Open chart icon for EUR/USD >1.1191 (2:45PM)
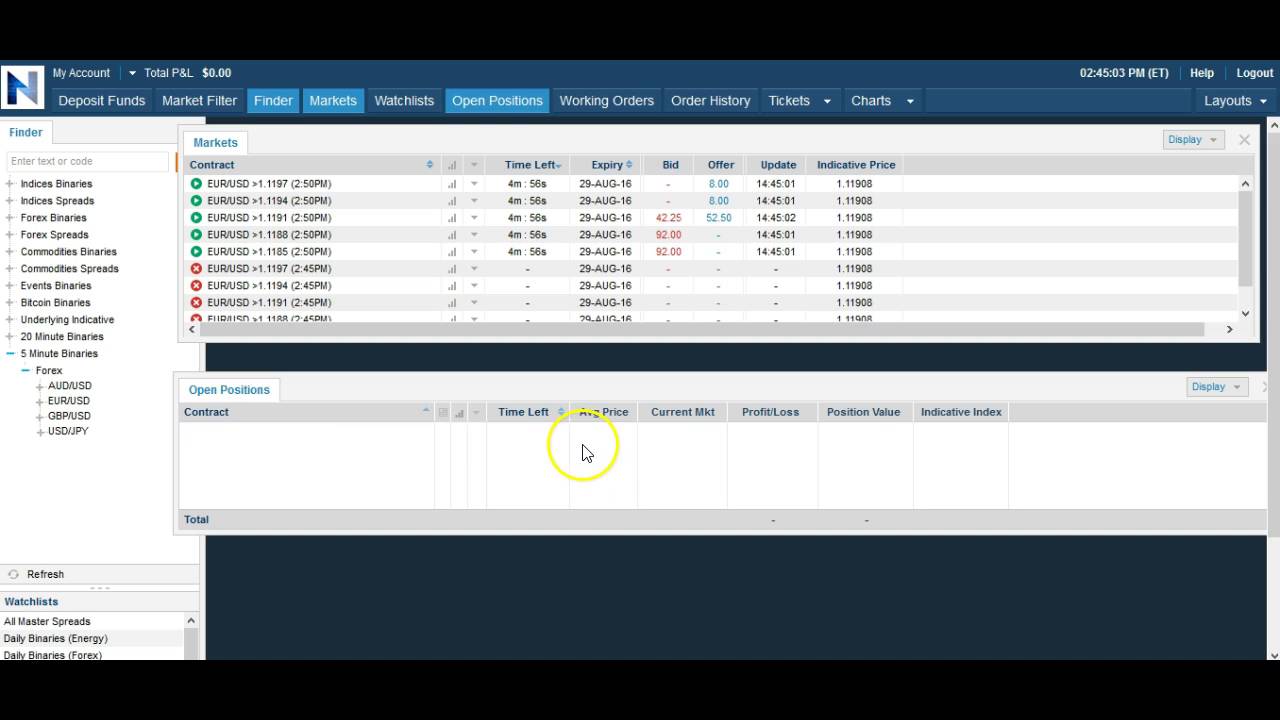The width and height of the screenshot is (1280, 720). click(452, 303)
